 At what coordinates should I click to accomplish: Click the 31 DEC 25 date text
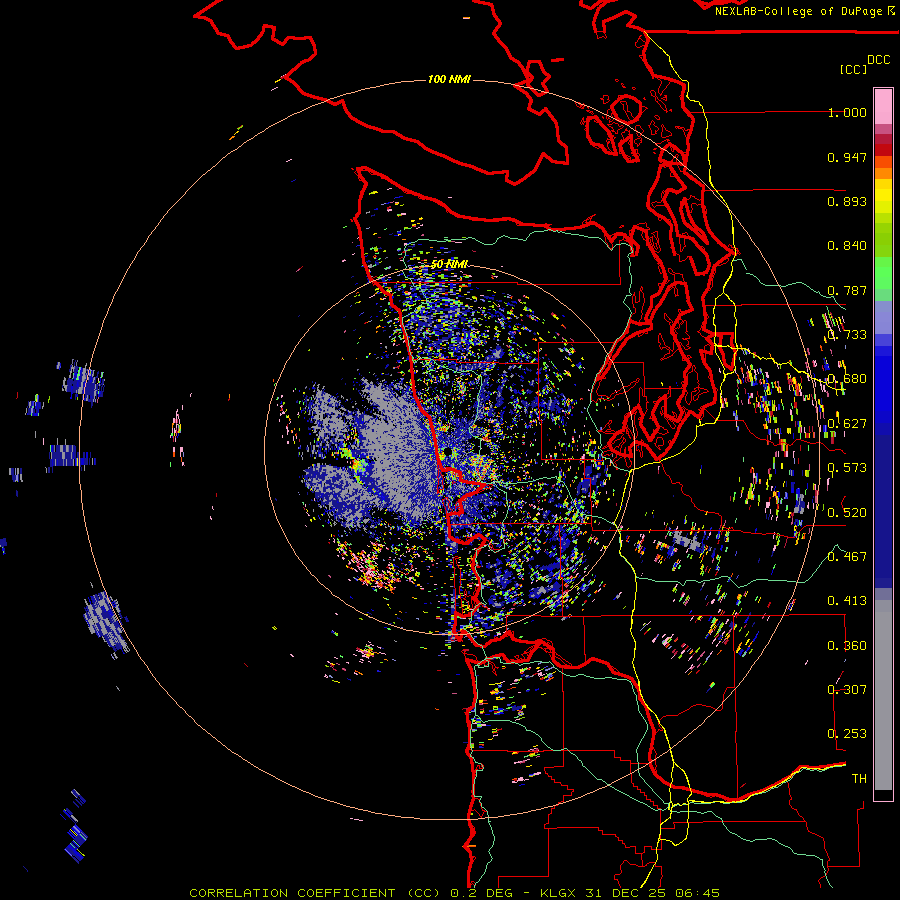[626, 893]
